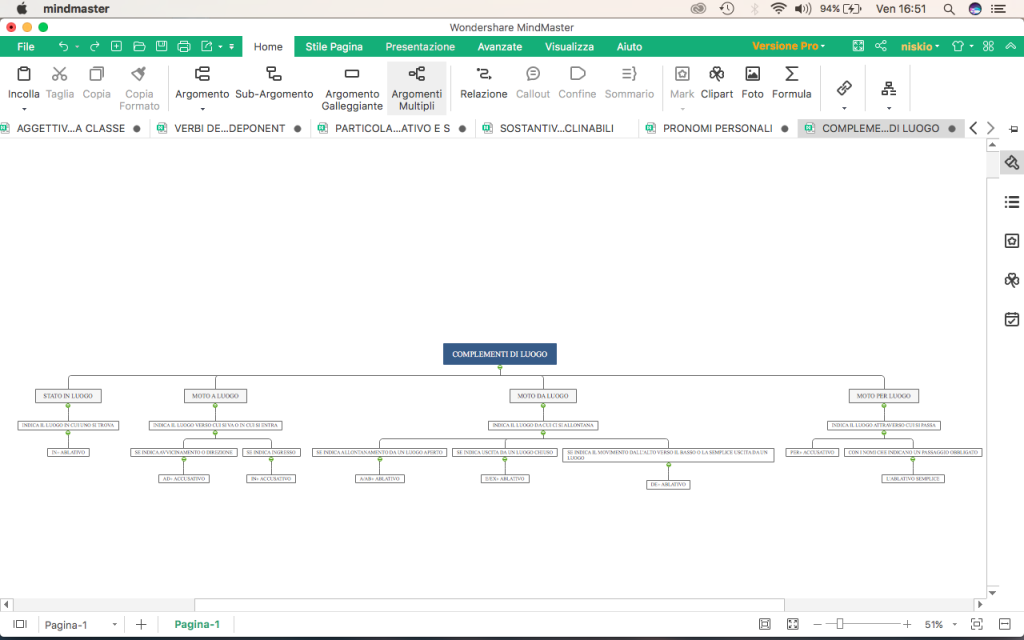
Task: Open the Pagina-1 page dropdown
Action: pos(113,624)
